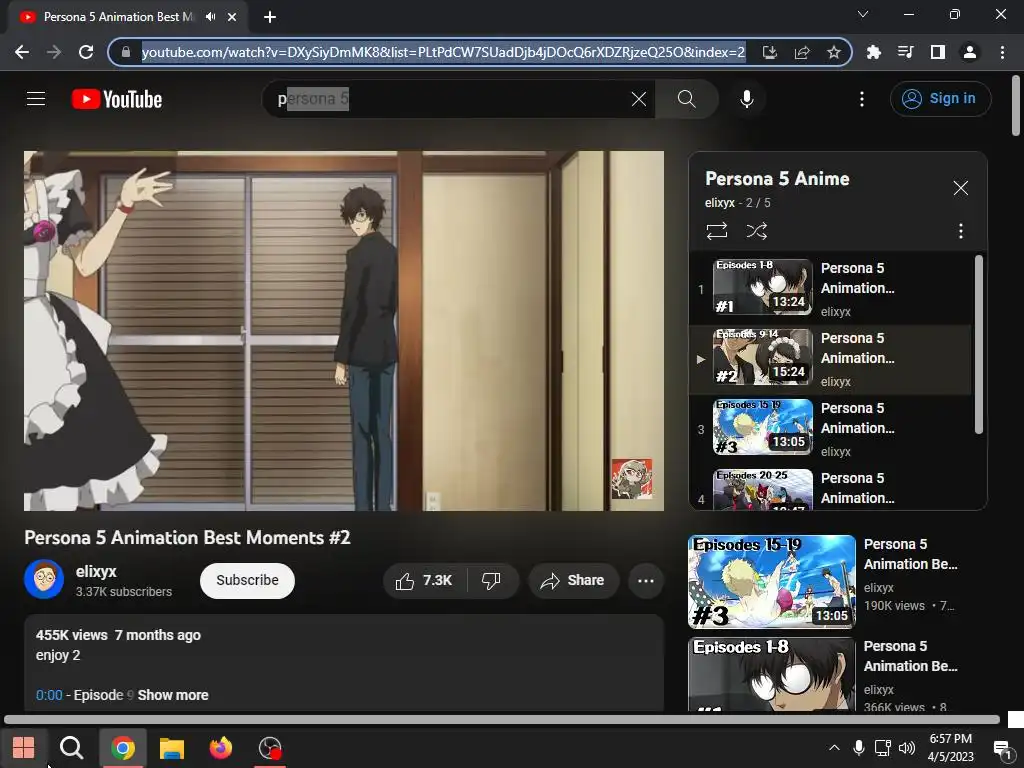
Task: Click the browser forward arrow
Action: tap(54, 52)
